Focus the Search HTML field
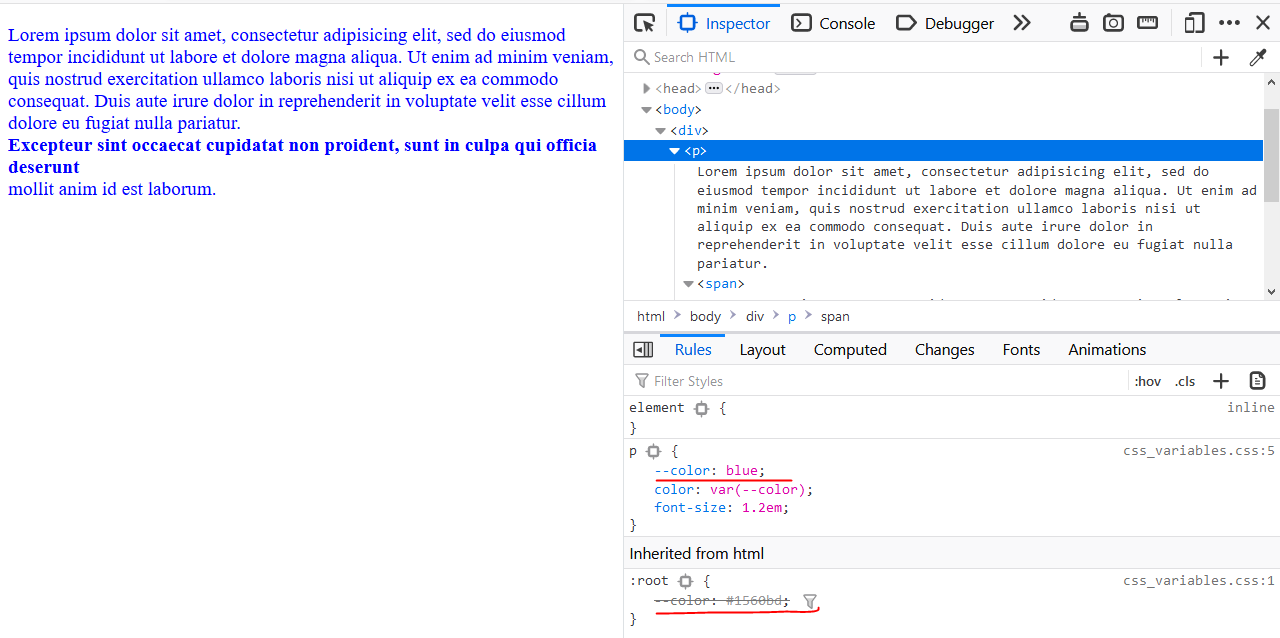1280x638 pixels. (920, 57)
